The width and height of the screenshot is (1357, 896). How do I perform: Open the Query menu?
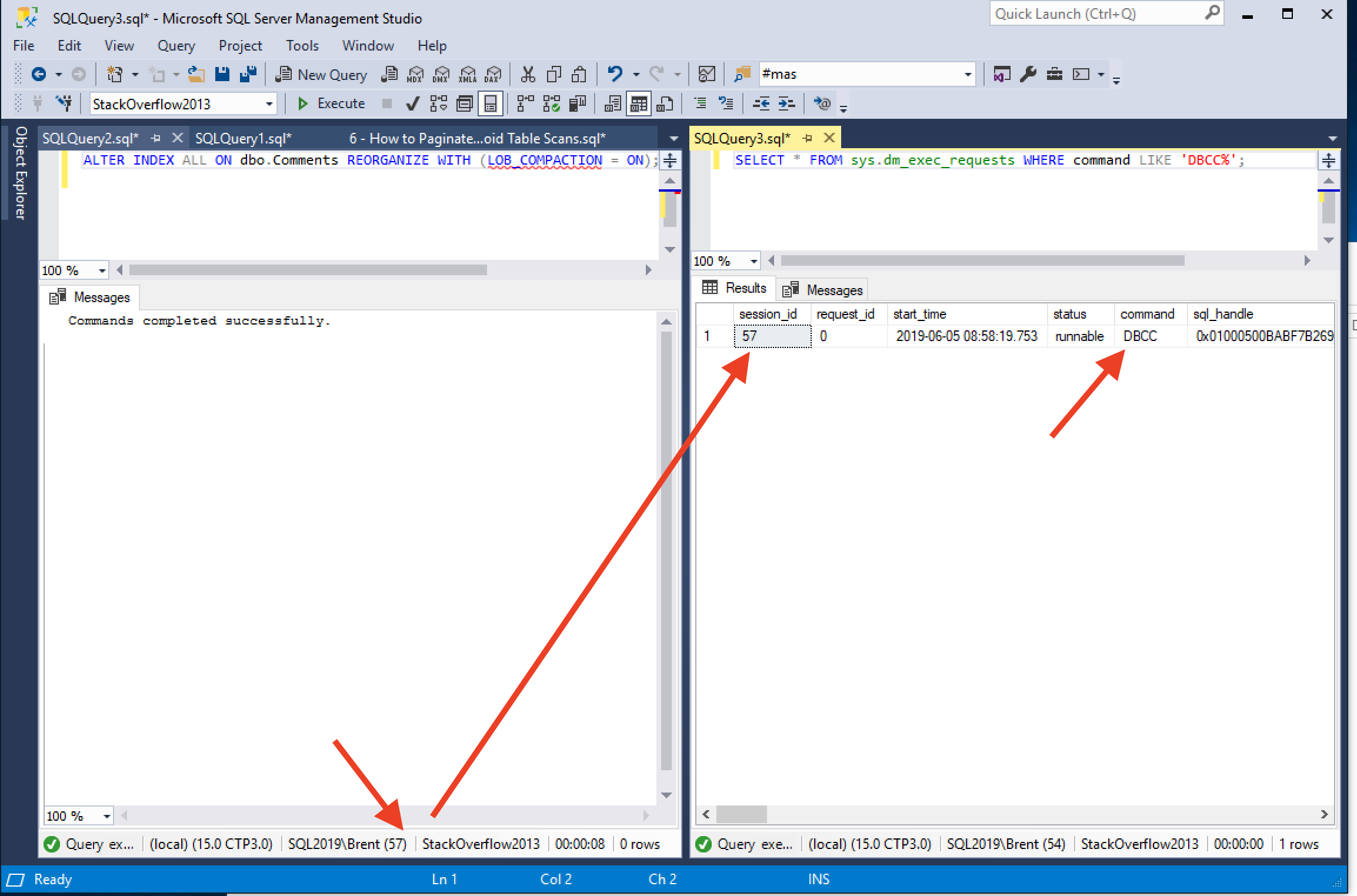pyautogui.click(x=176, y=46)
